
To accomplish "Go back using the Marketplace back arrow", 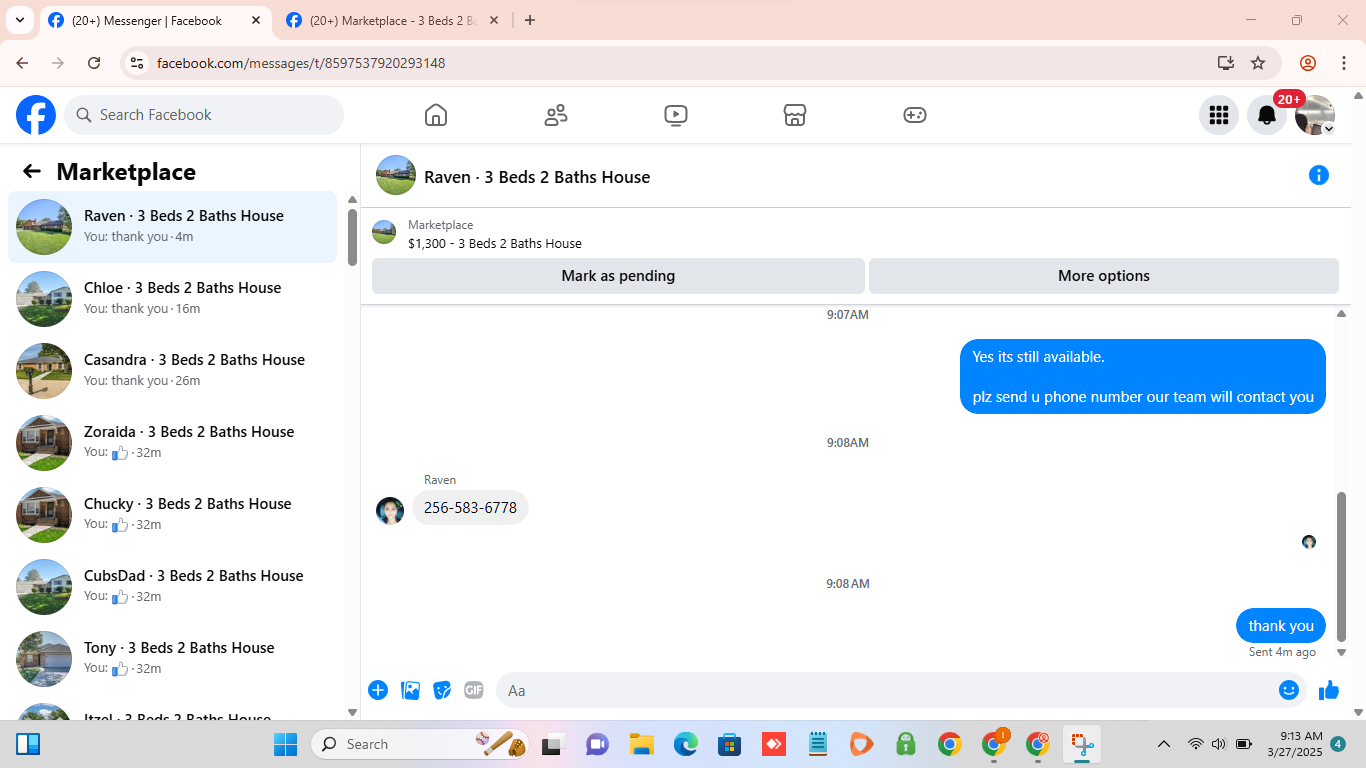I will (32, 171).
